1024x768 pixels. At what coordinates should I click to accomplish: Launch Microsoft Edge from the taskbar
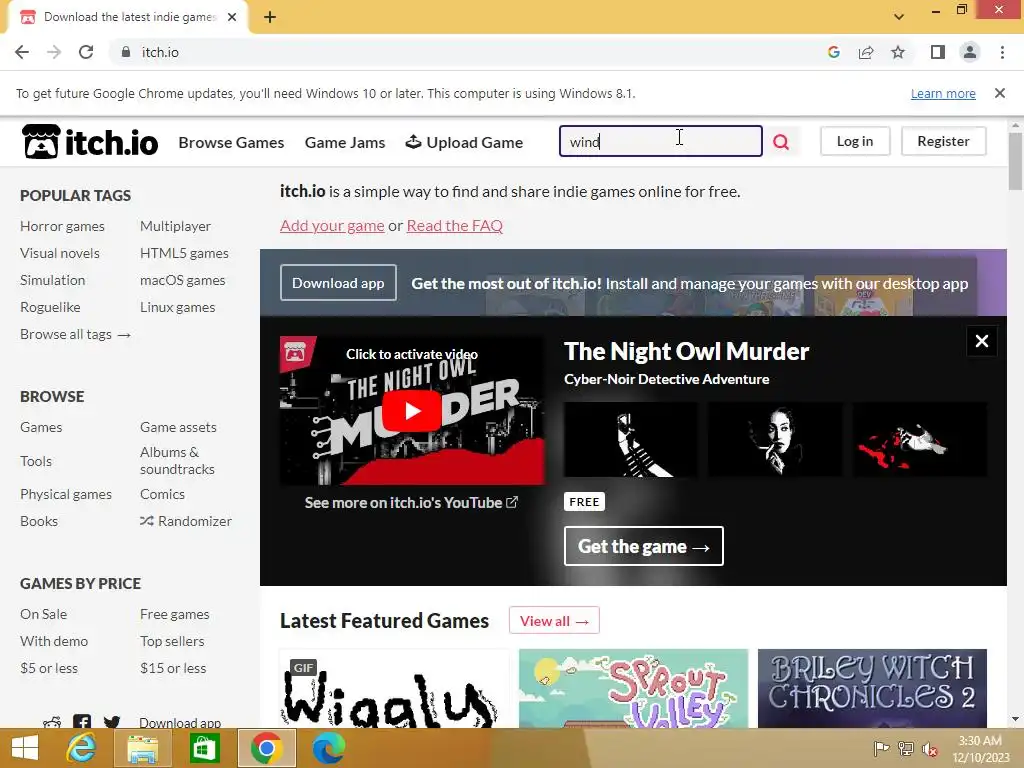[328, 748]
